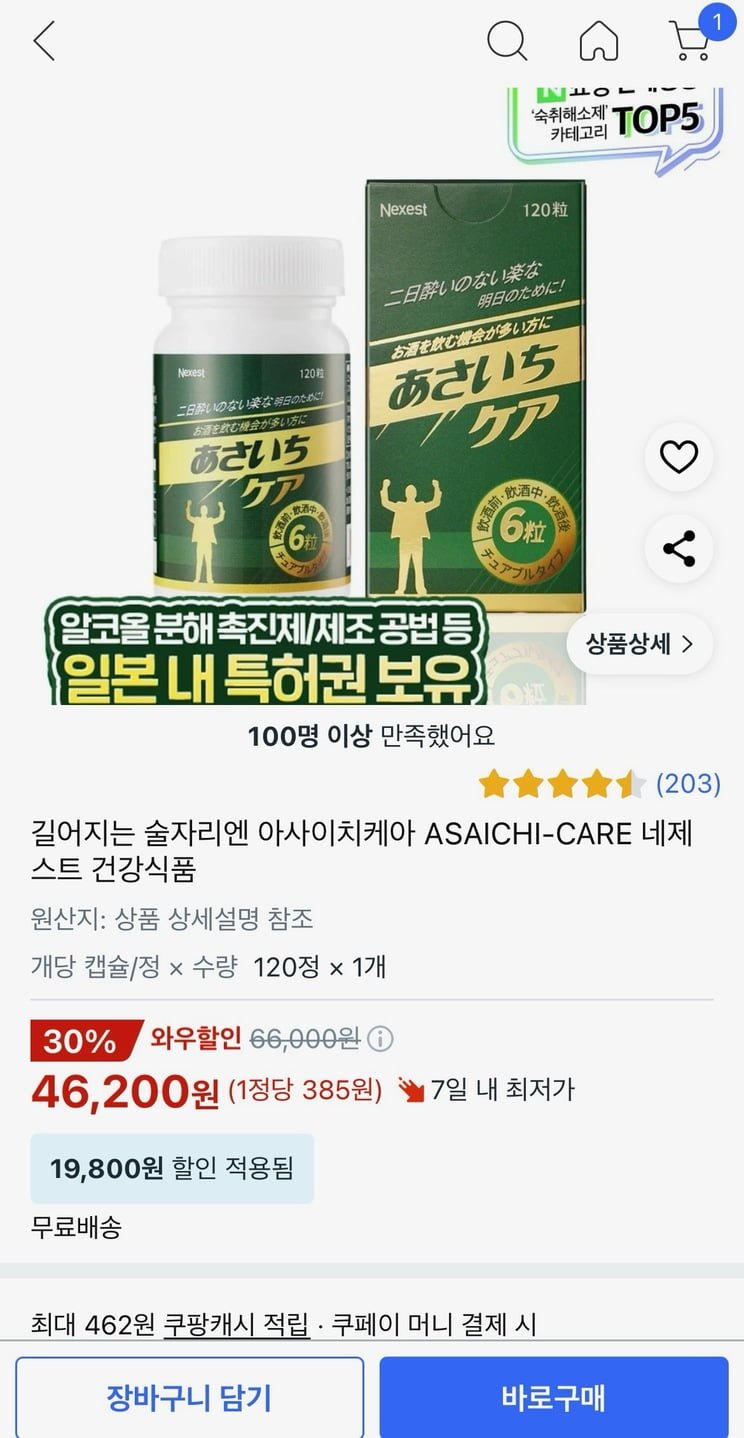
Task: Open the (203) review count link
Action: tap(688, 784)
